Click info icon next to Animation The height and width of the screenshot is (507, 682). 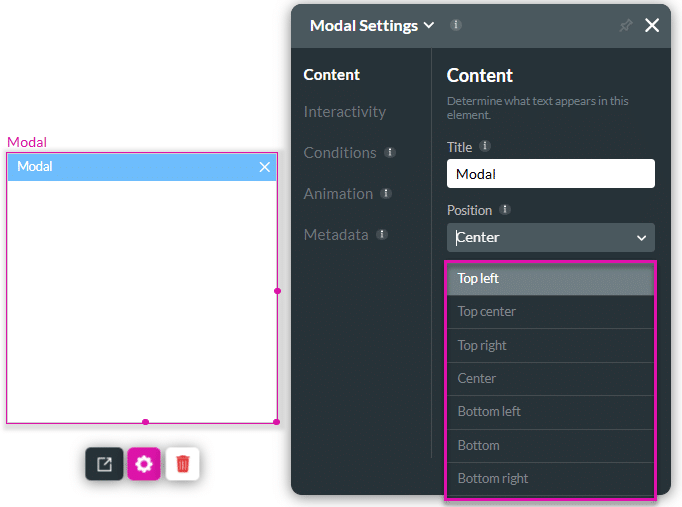[386, 194]
